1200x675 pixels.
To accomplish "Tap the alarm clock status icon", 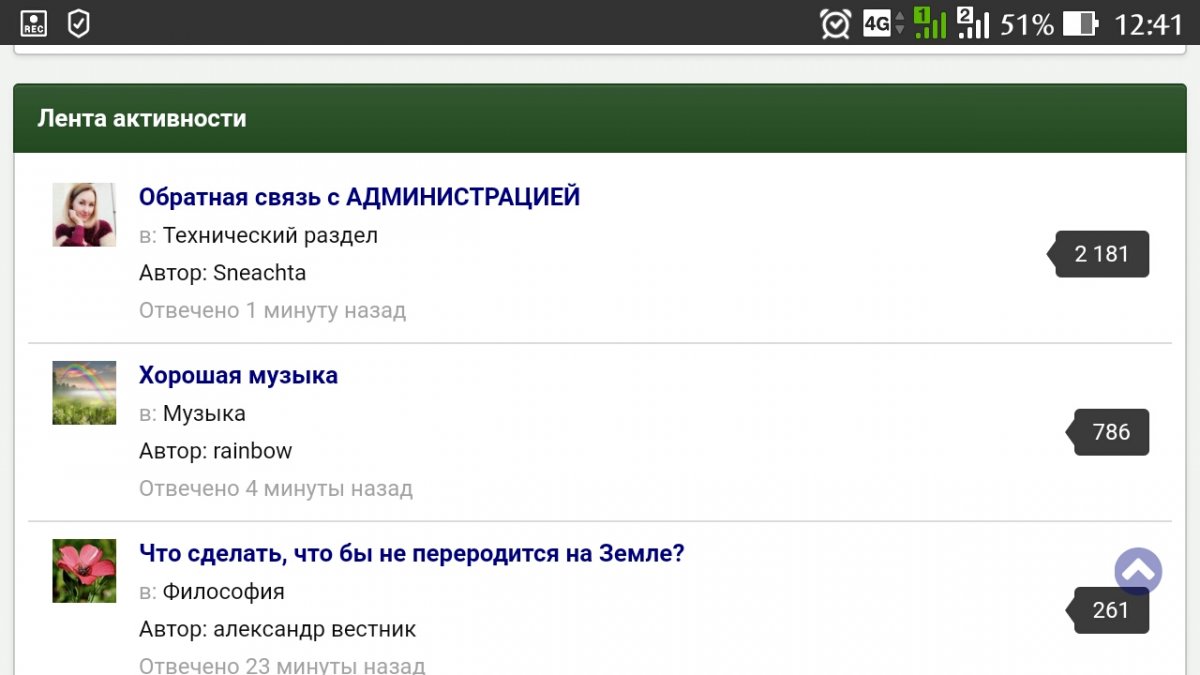I will pos(835,23).
